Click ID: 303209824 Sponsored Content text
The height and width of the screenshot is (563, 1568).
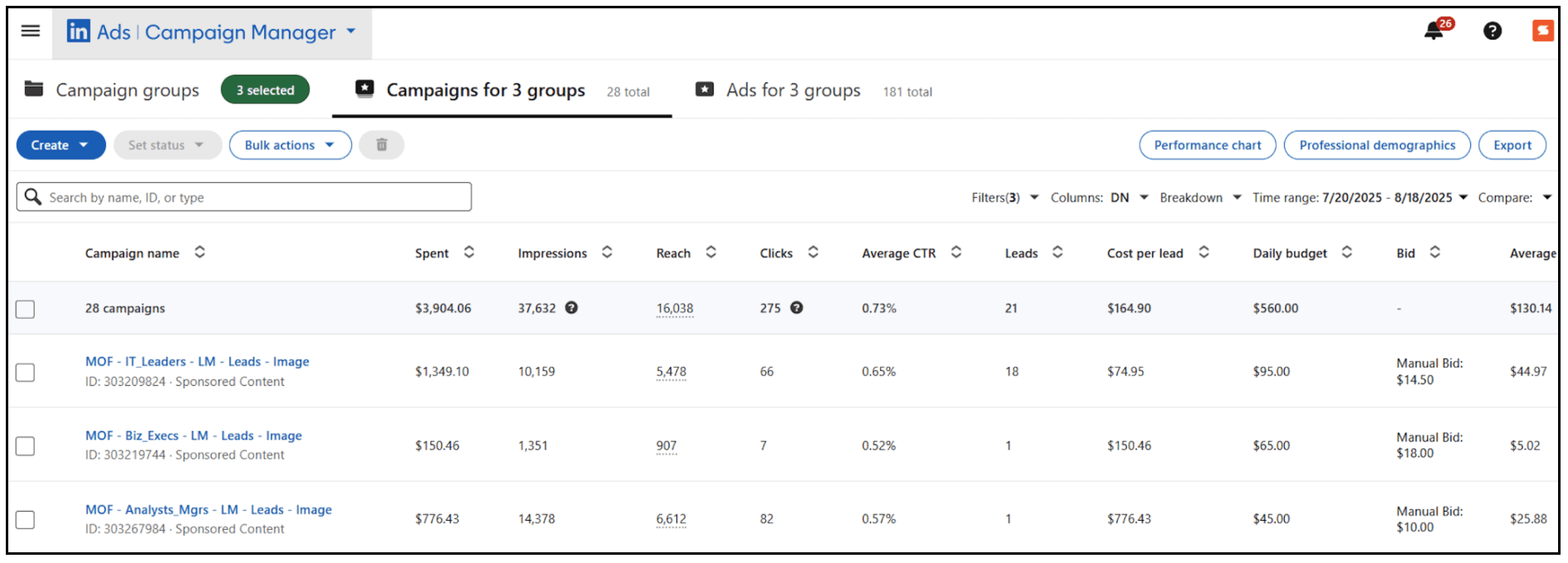click(x=185, y=382)
